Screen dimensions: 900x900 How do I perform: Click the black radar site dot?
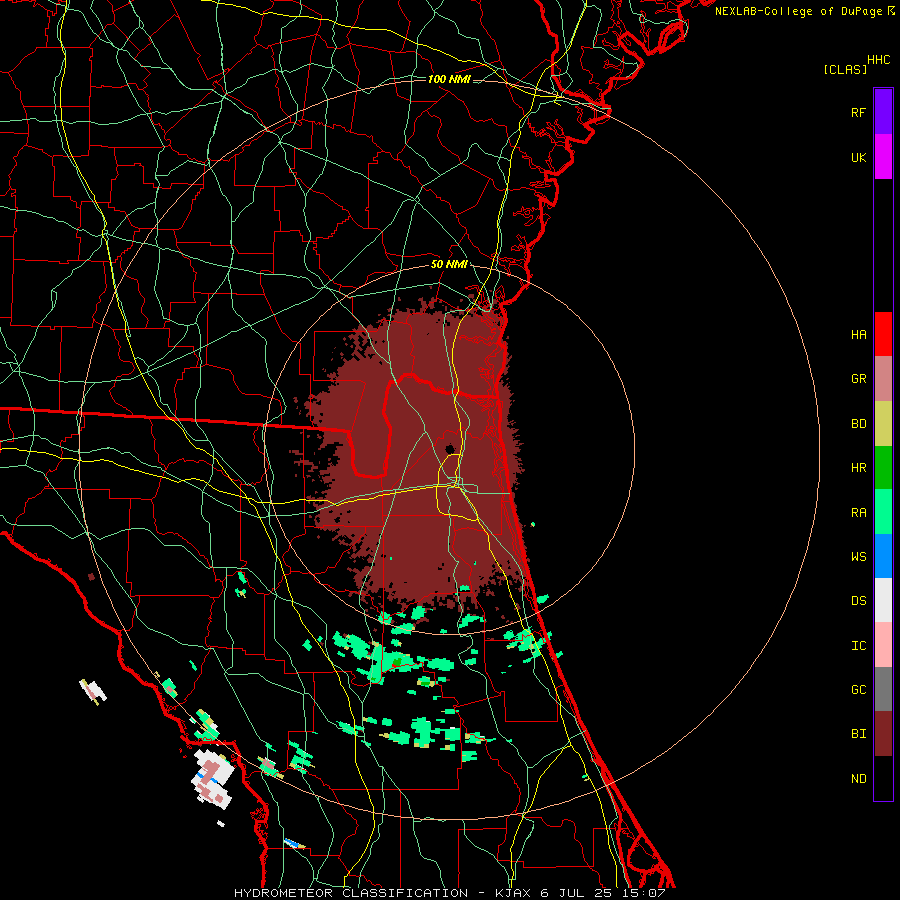[x=450, y=449]
